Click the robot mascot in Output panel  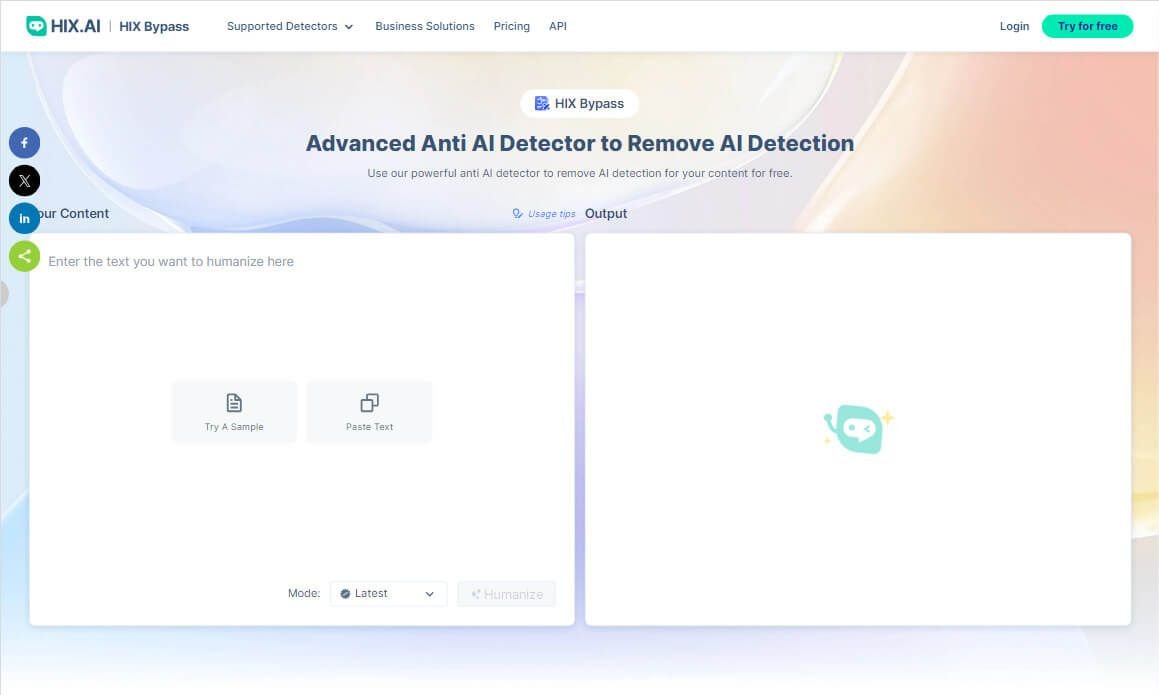857,429
